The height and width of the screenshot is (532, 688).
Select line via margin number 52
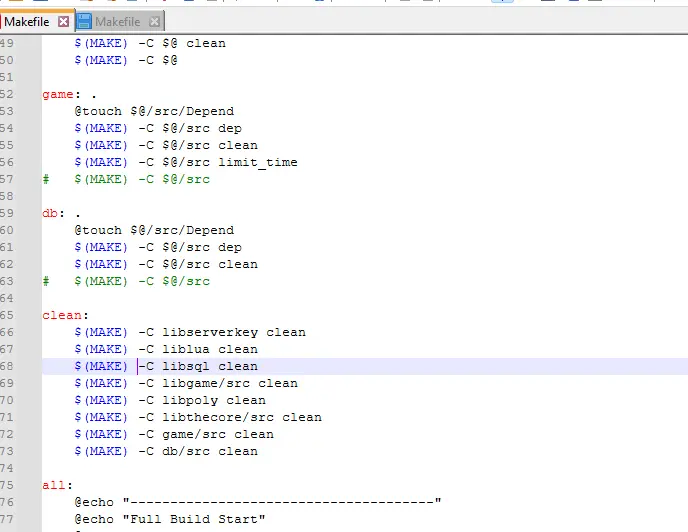point(7,94)
